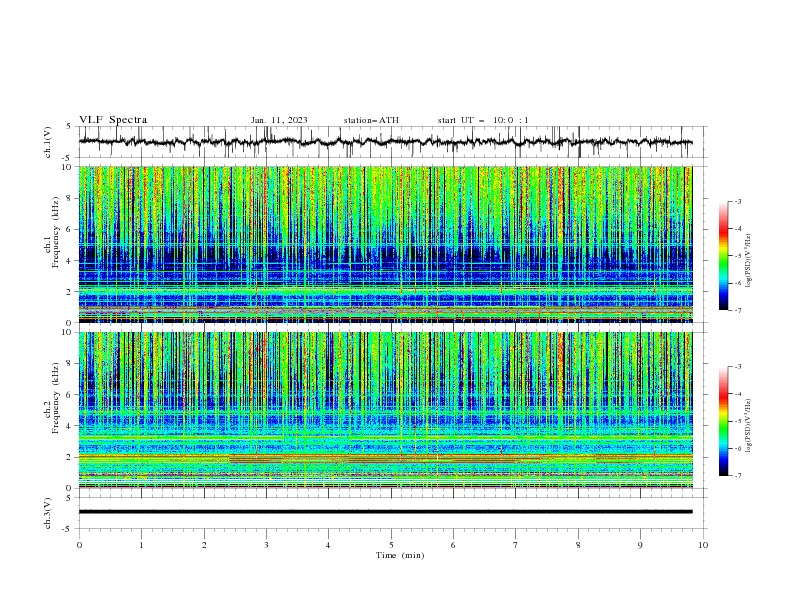Click the "-3" tick on ch.1 colorbar
Screen dimensions: 792x612
(x=737, y=201)
